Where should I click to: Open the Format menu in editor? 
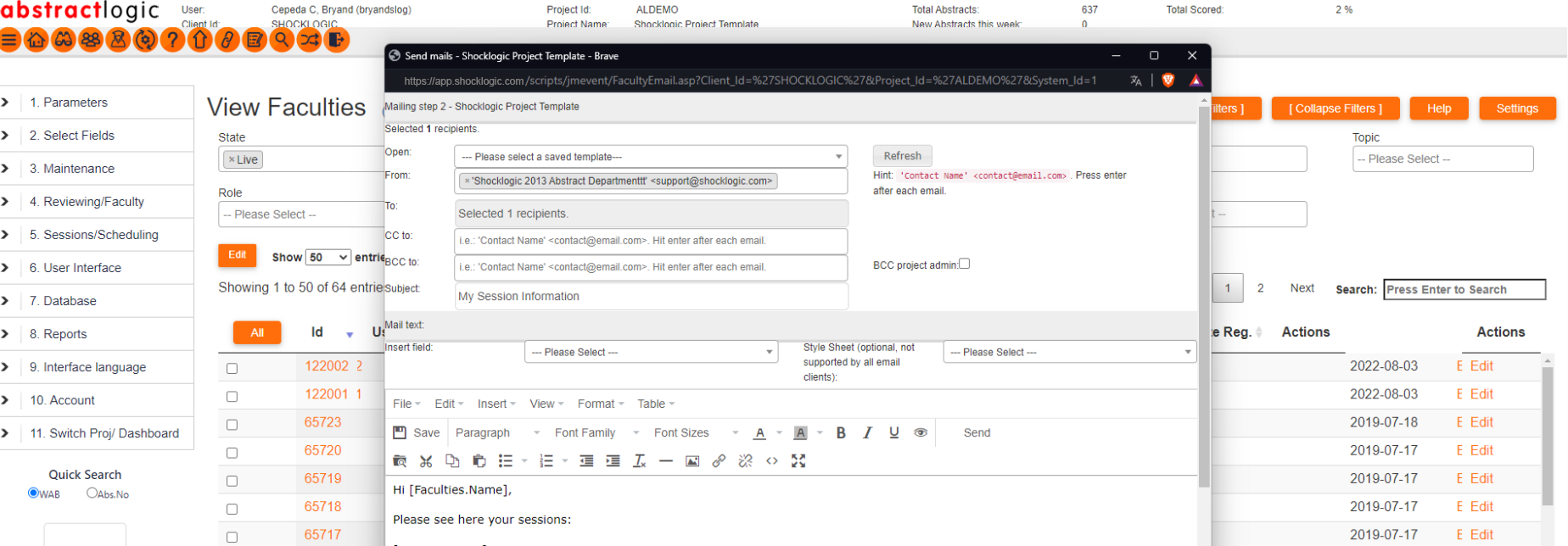point(601,404)
